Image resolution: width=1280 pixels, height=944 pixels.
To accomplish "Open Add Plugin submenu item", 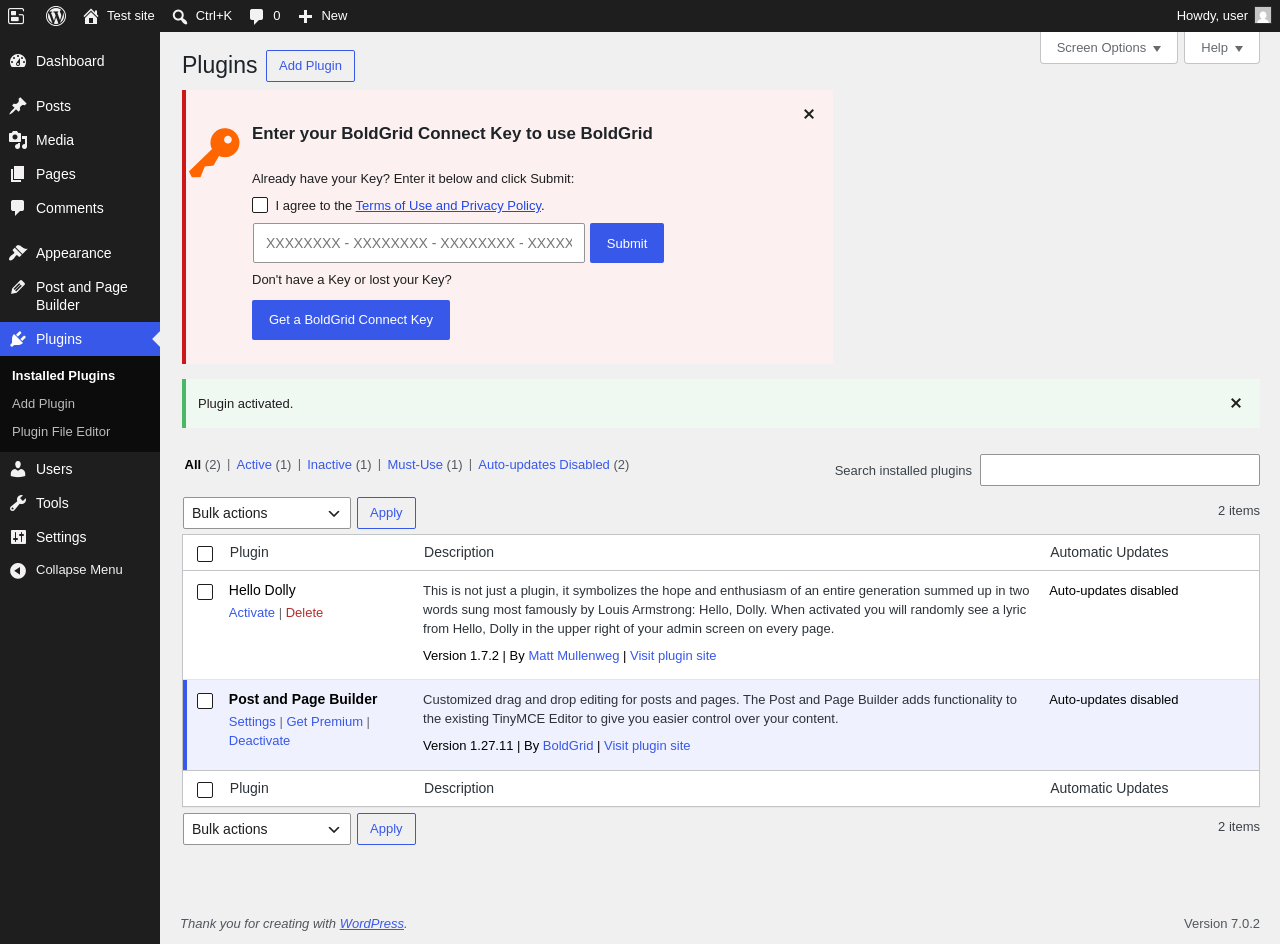I will click(x=43, y=404).
